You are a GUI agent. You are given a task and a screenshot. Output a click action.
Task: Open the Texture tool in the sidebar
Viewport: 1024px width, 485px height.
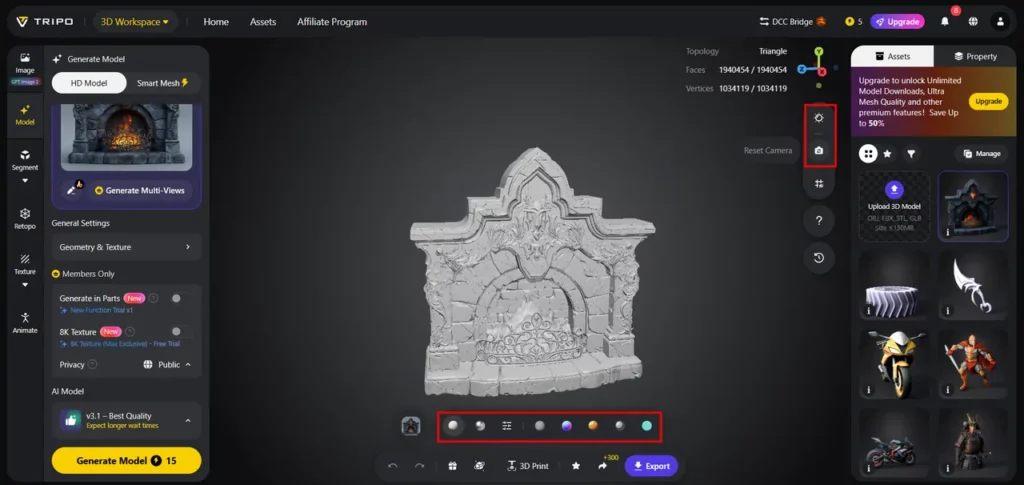coord(25,264)
